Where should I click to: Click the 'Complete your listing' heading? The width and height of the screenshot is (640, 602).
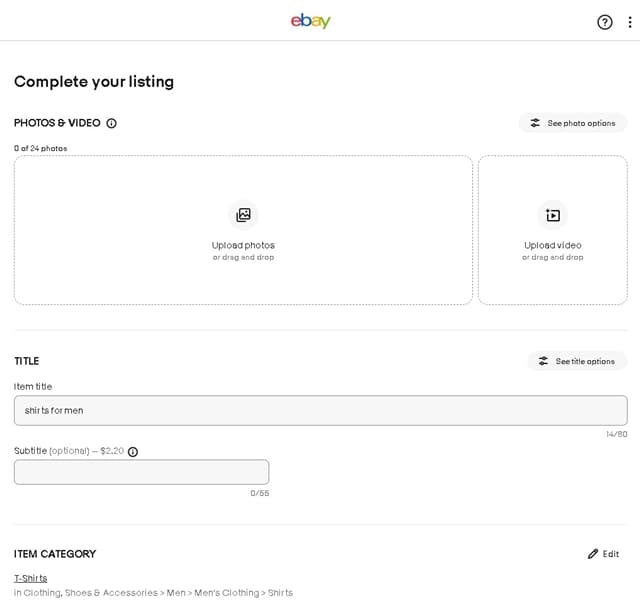pos(94,82)
